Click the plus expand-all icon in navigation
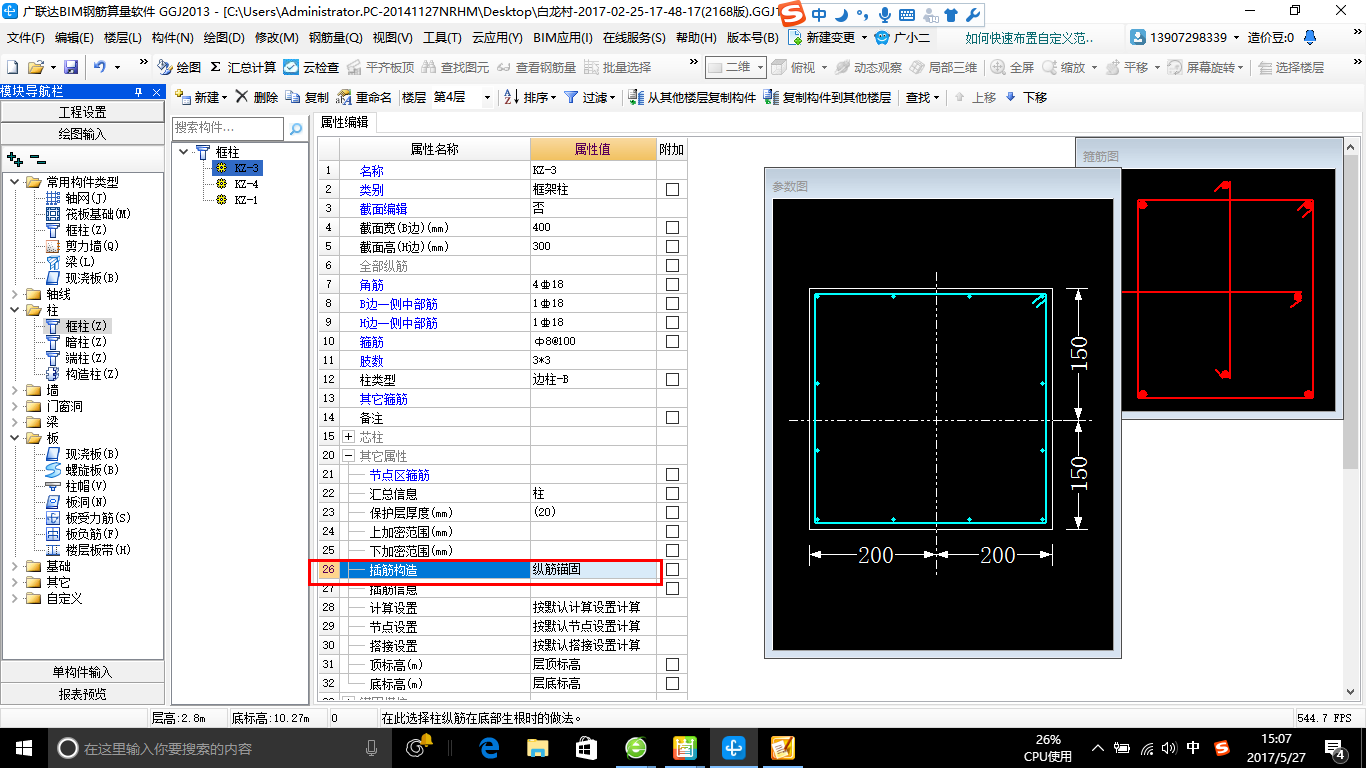This screenshot has height=768, width=1366. pyautogui.click(x=15, y=159)
